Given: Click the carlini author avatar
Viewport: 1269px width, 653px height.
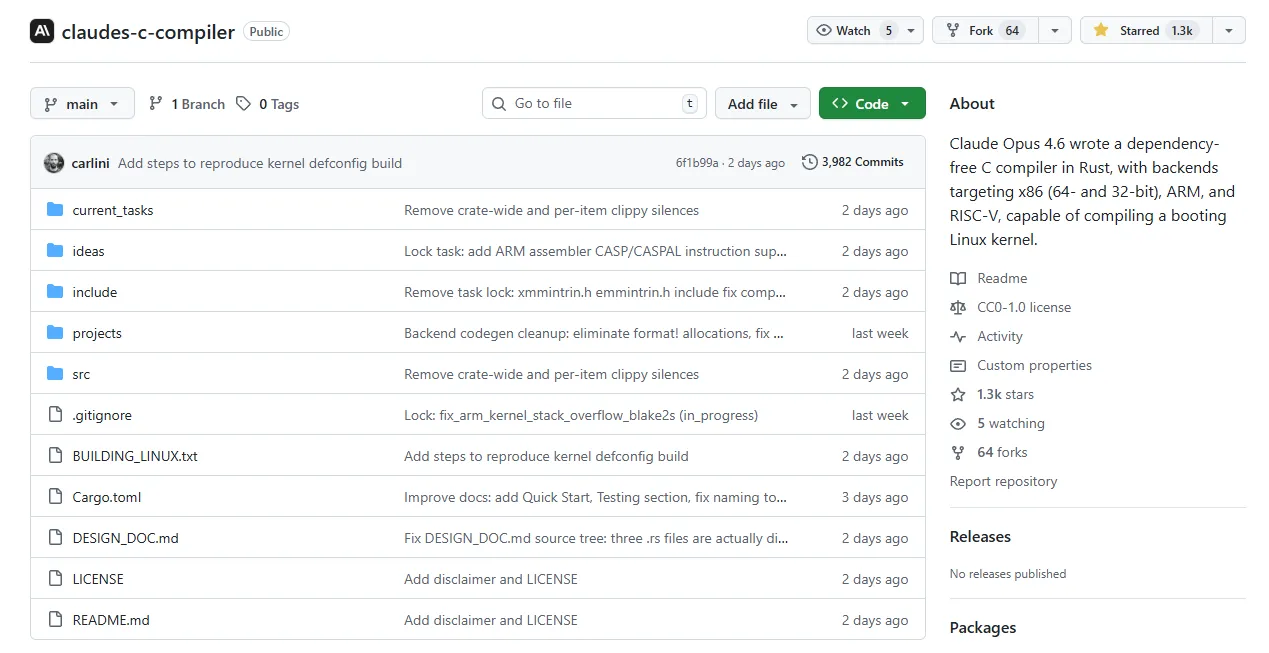Looking at the screenshot, I should tap(54, 163).
